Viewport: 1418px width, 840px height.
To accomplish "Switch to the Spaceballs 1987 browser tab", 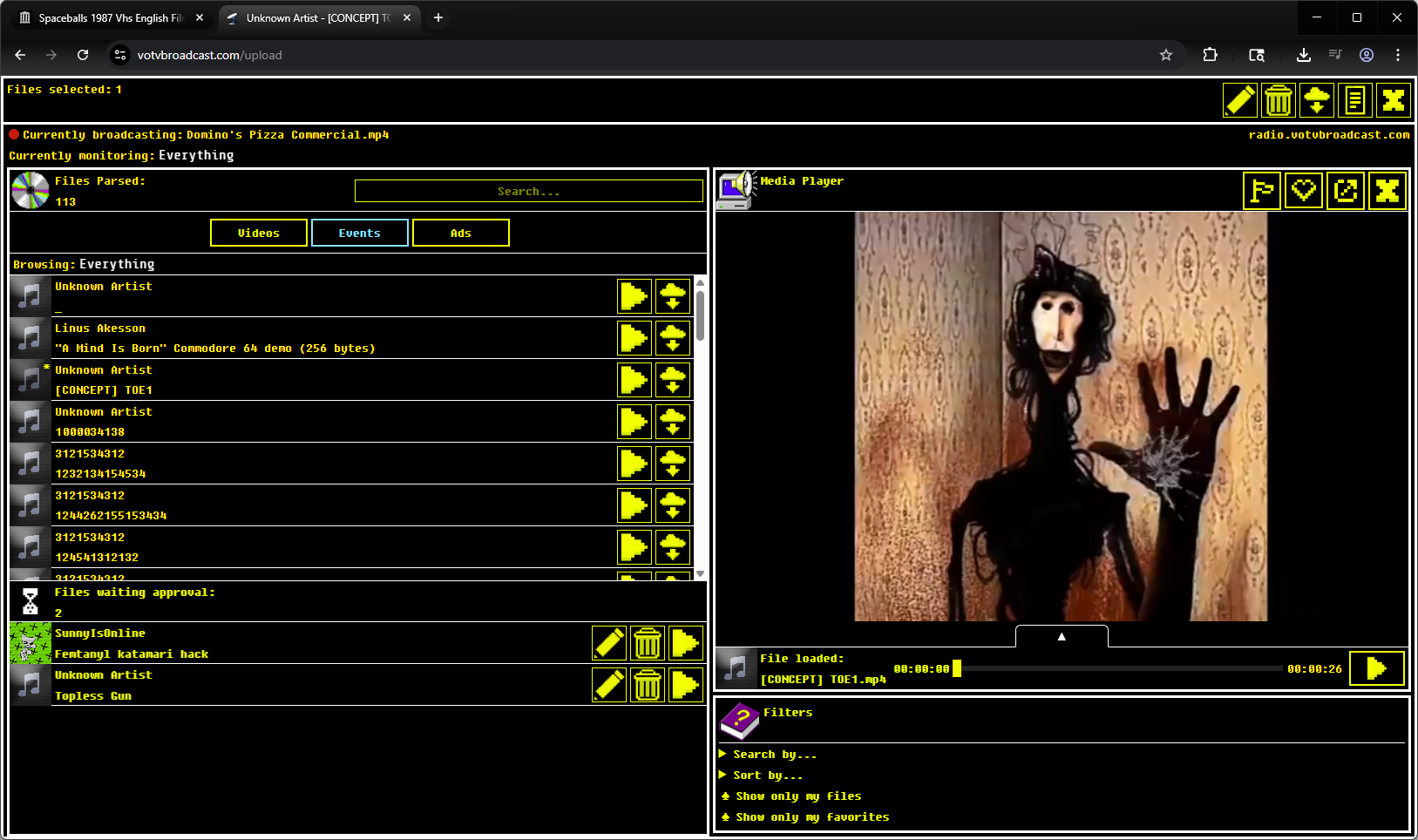I will [x=111, y=17].
